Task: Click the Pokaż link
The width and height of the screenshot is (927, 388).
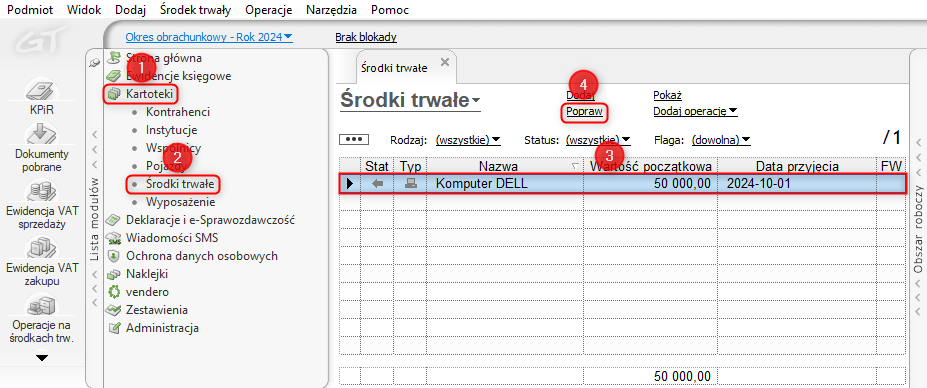Action: (667, 95)
